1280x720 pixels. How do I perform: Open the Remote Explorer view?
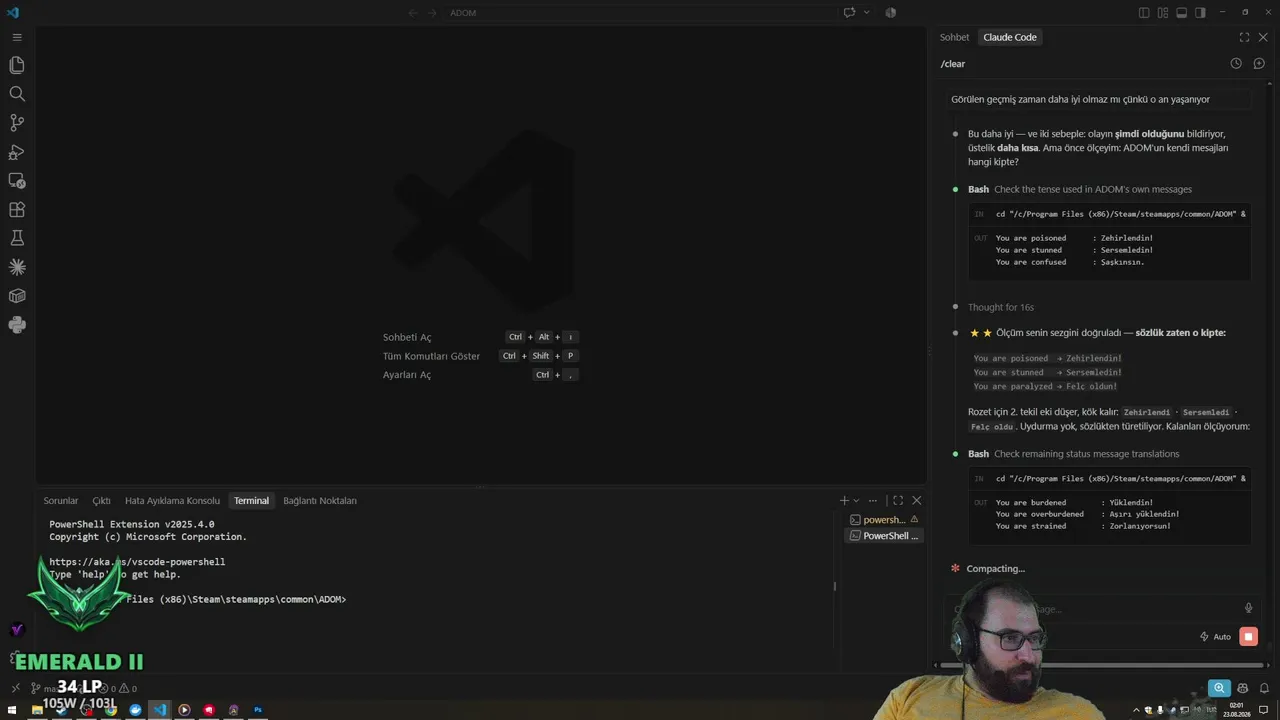pos(17,181)
